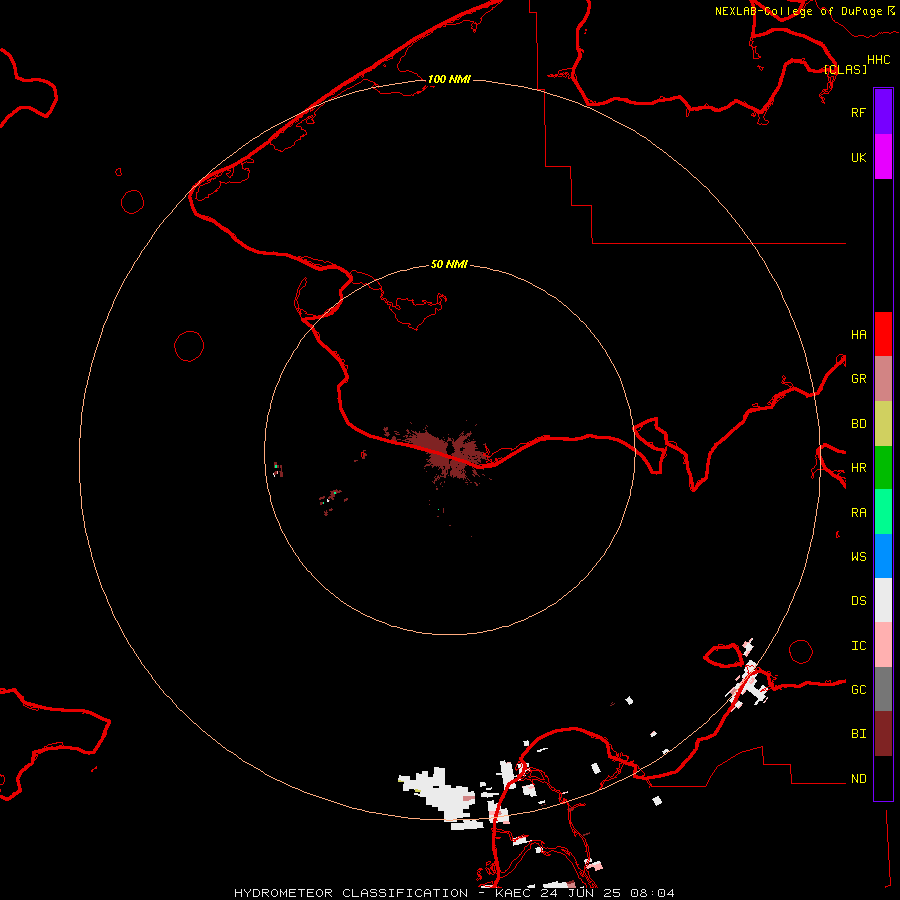Click the UK legend label
Screen dimensions: 900x900
(858, 157)
